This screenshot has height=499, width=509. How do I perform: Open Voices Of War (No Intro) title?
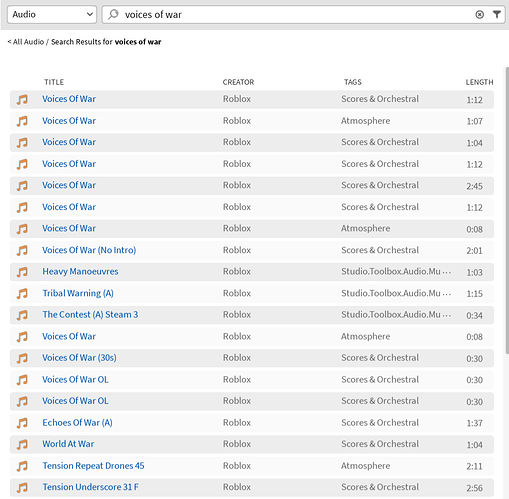pyautogui.click(x=89, y=250)
